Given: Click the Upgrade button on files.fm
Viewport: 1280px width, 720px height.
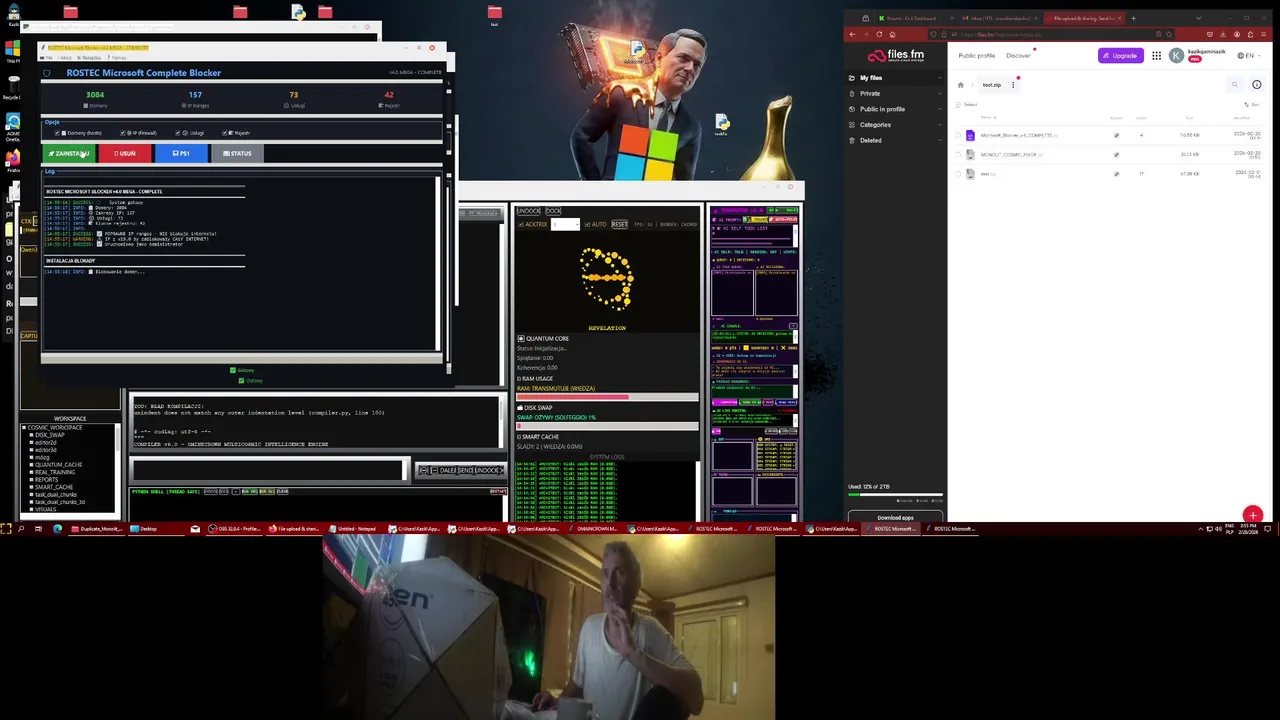Looking at the screenshot, I should (1120, 56).
